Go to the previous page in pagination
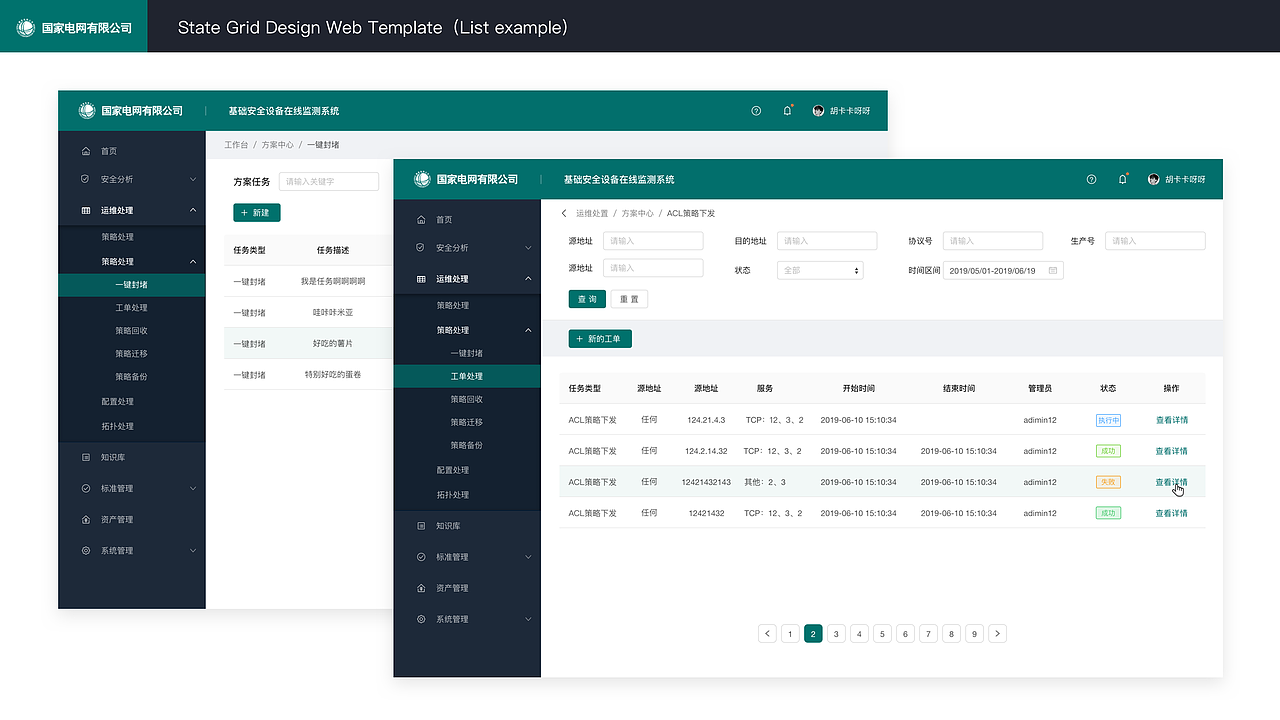Viewport: 1280px width, 720px height. pyautogui.click(x=767, y=633)
